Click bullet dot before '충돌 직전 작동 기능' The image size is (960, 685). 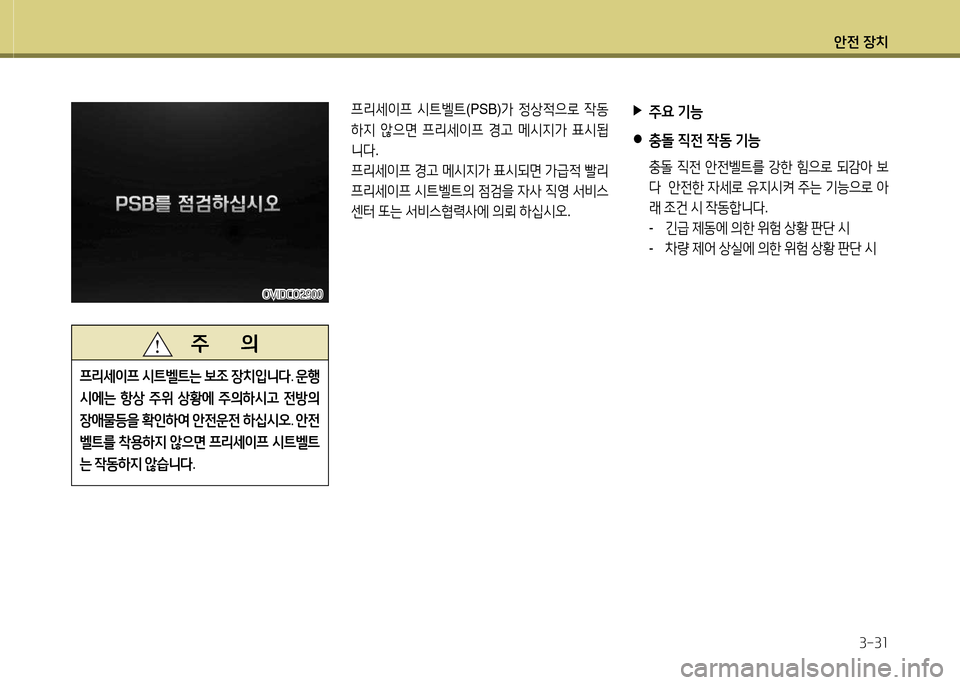point(637,140)
